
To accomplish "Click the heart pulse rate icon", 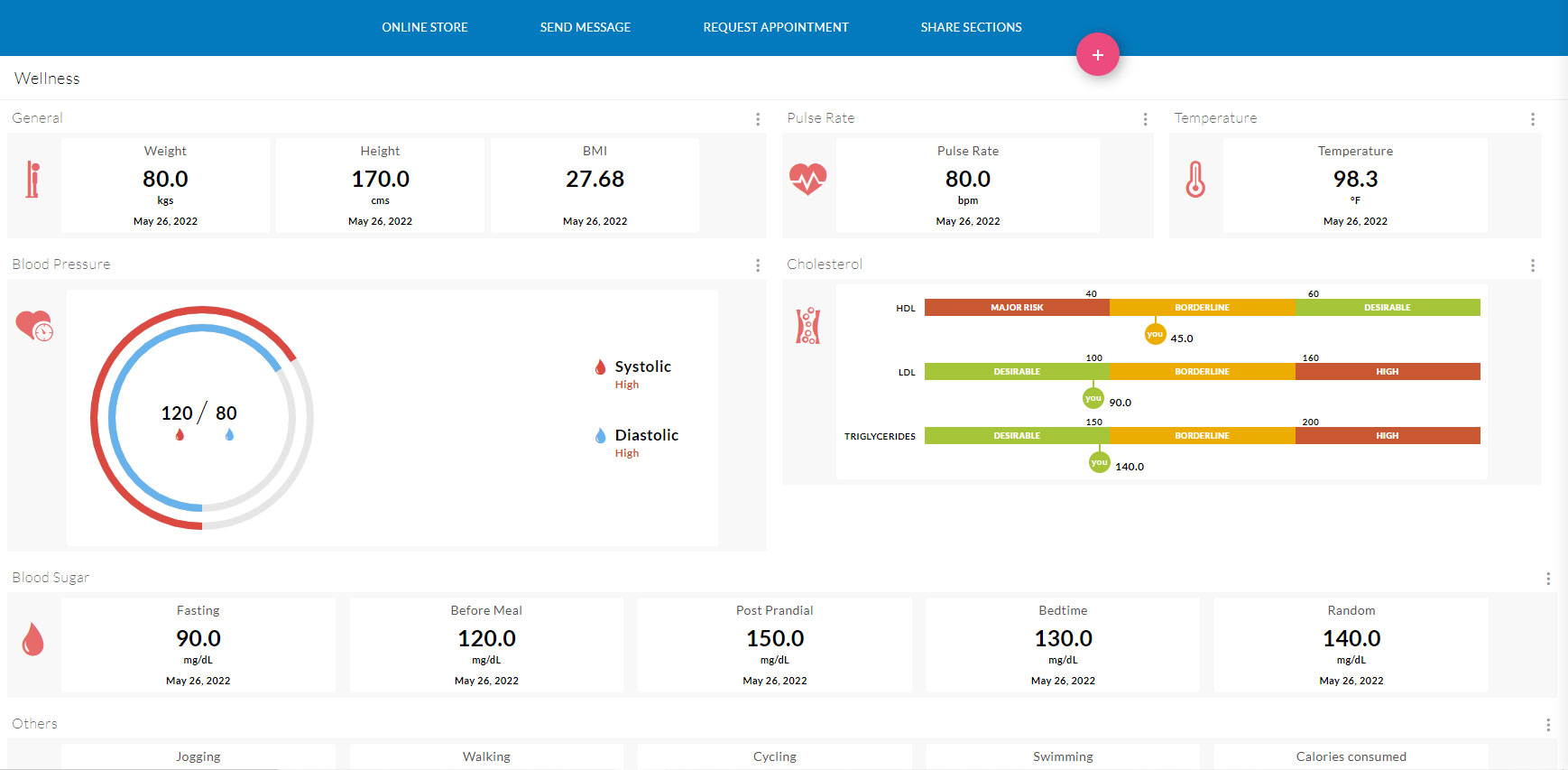I will point(807,179).
